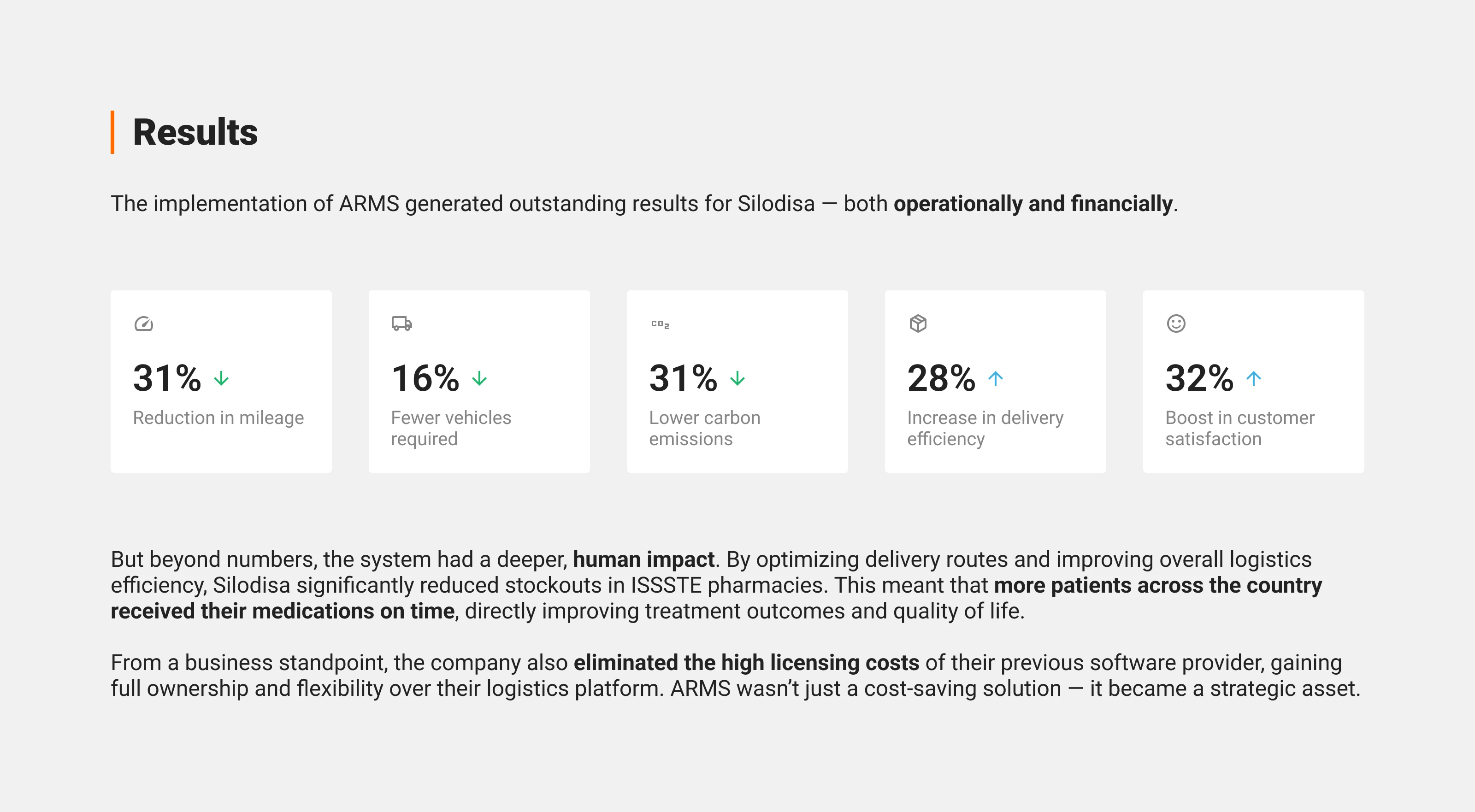Image resolution: width=1475 pixels, height=812 pixels.
Task: Click the blue up arrow beside 32%
Action: (x=1254, y=378)
